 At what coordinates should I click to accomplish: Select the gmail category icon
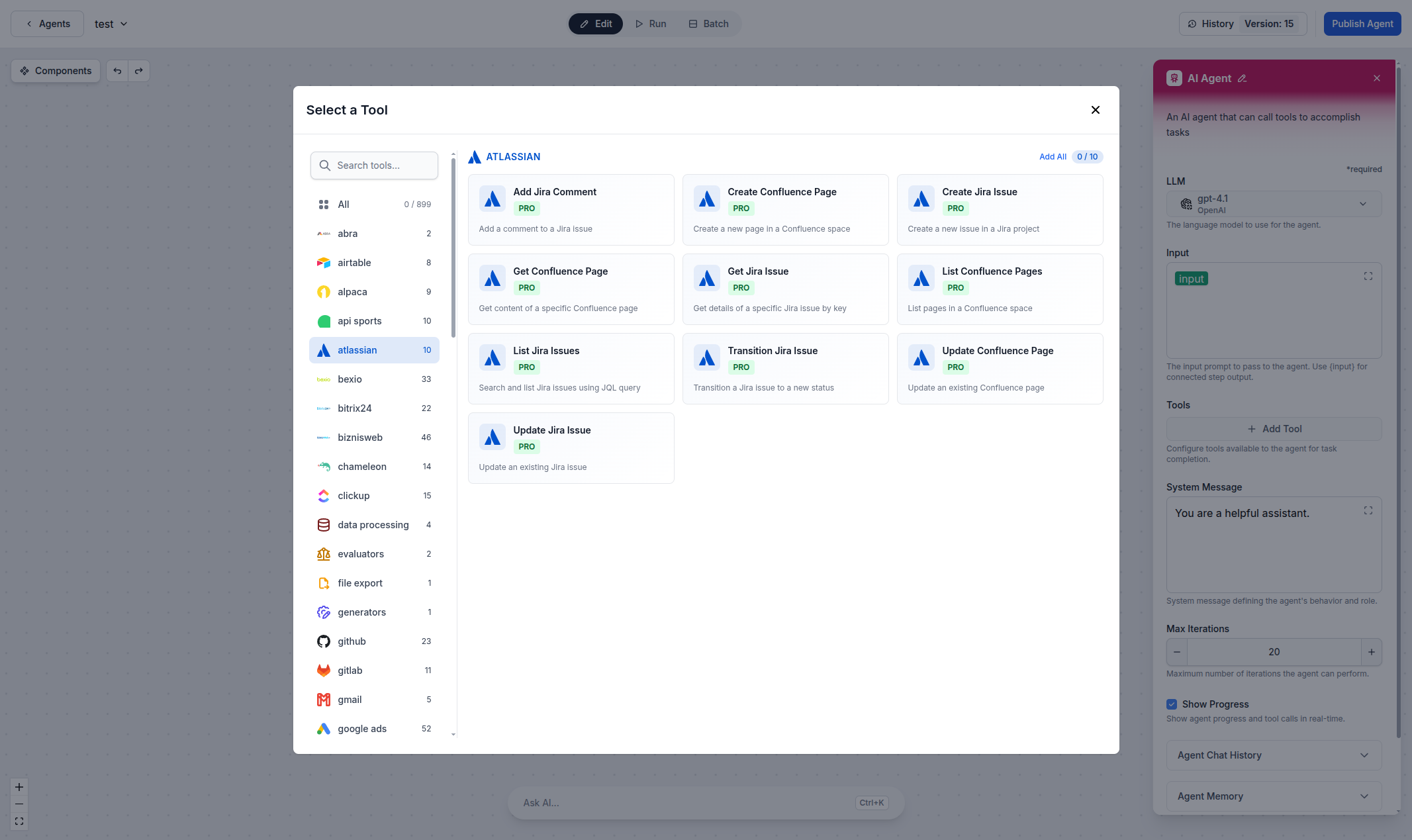(x=324, y=699)
